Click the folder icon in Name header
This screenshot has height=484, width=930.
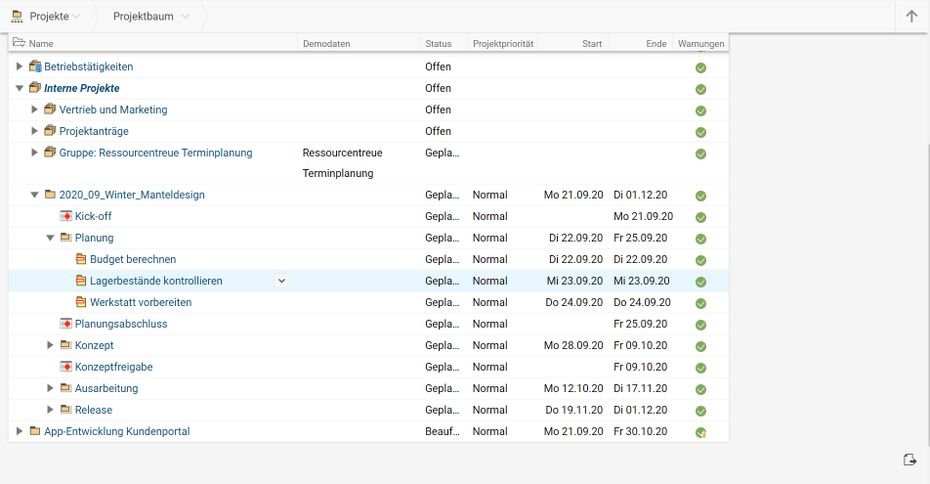point(19,43)
